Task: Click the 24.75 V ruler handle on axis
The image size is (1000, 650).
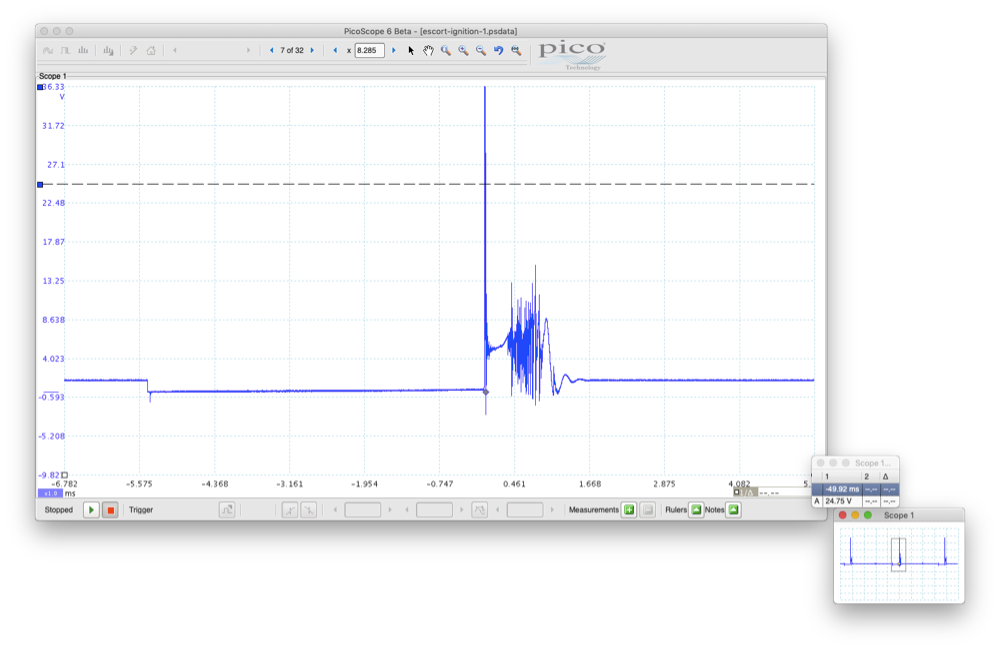Action: point(40,184)
